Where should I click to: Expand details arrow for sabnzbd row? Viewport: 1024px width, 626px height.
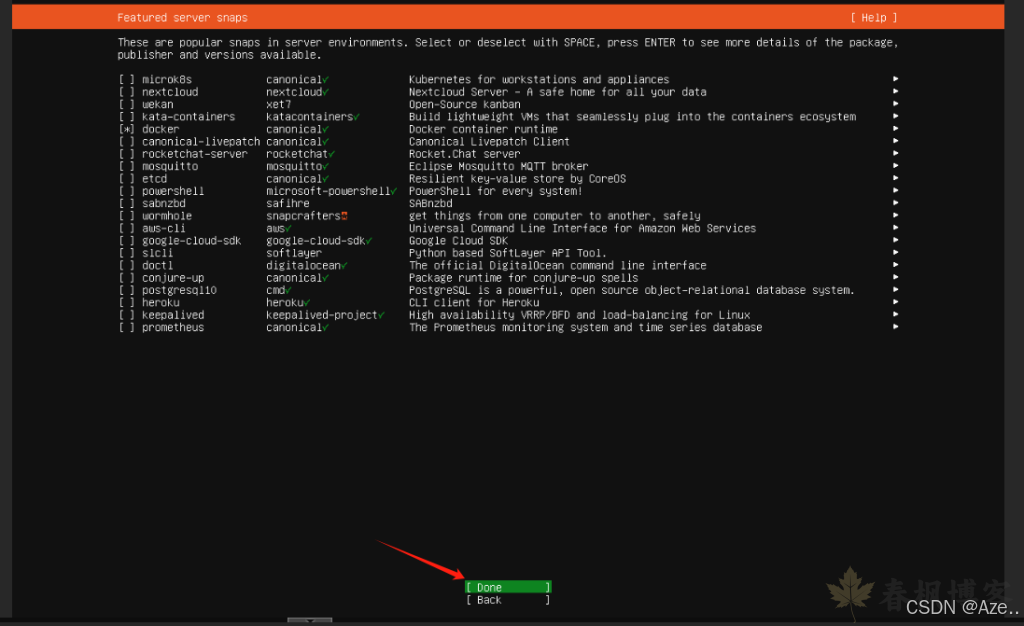tap(895, 203)
